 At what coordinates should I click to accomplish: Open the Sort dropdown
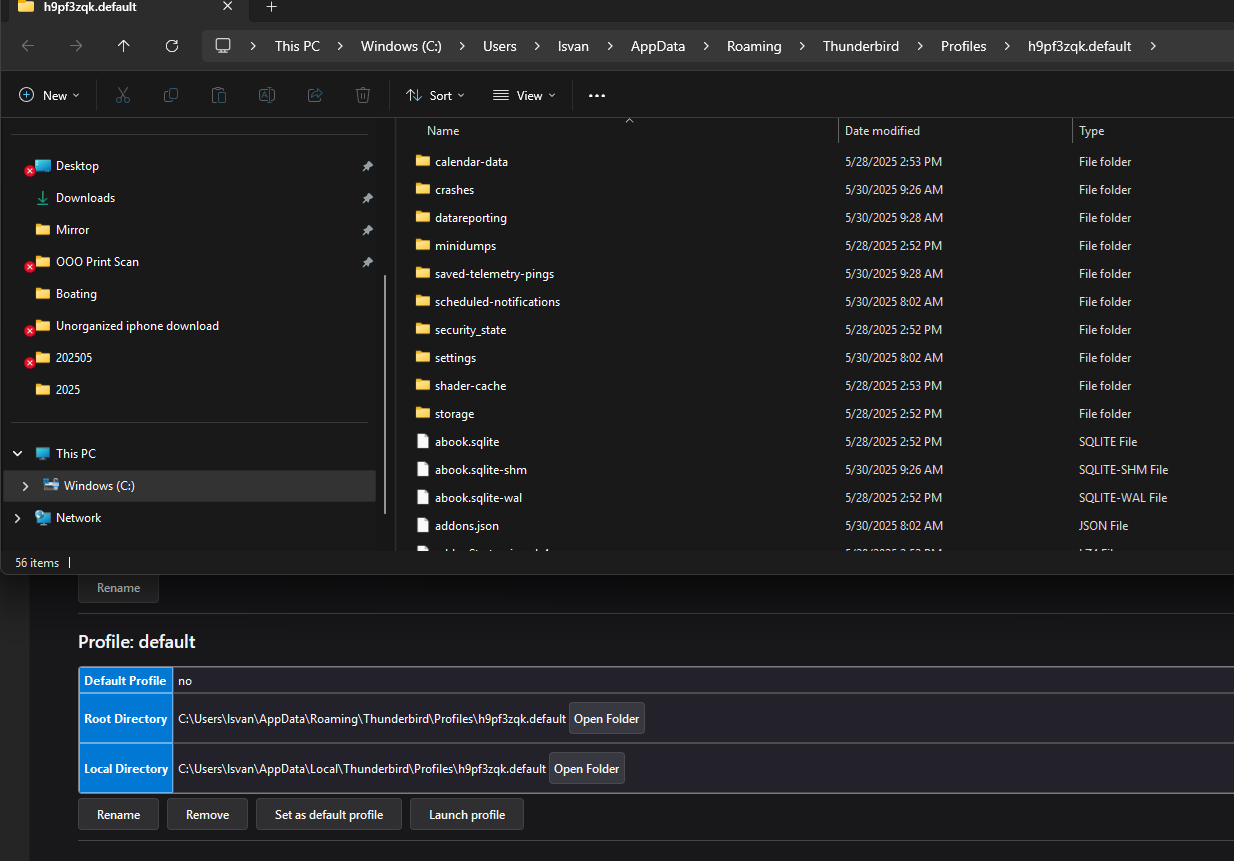pos(435,96)
